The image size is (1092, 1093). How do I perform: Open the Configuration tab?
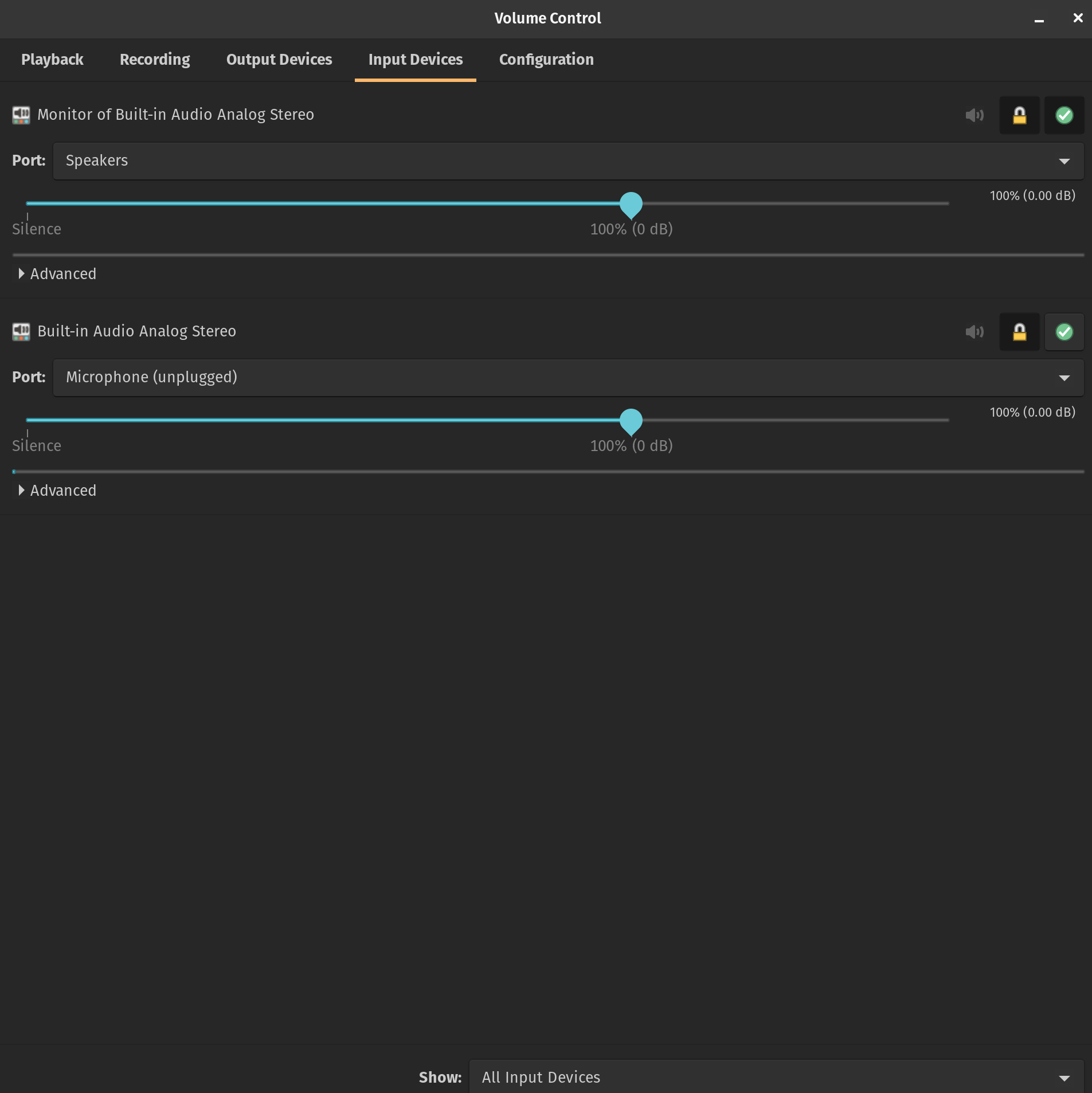(546, 60)
